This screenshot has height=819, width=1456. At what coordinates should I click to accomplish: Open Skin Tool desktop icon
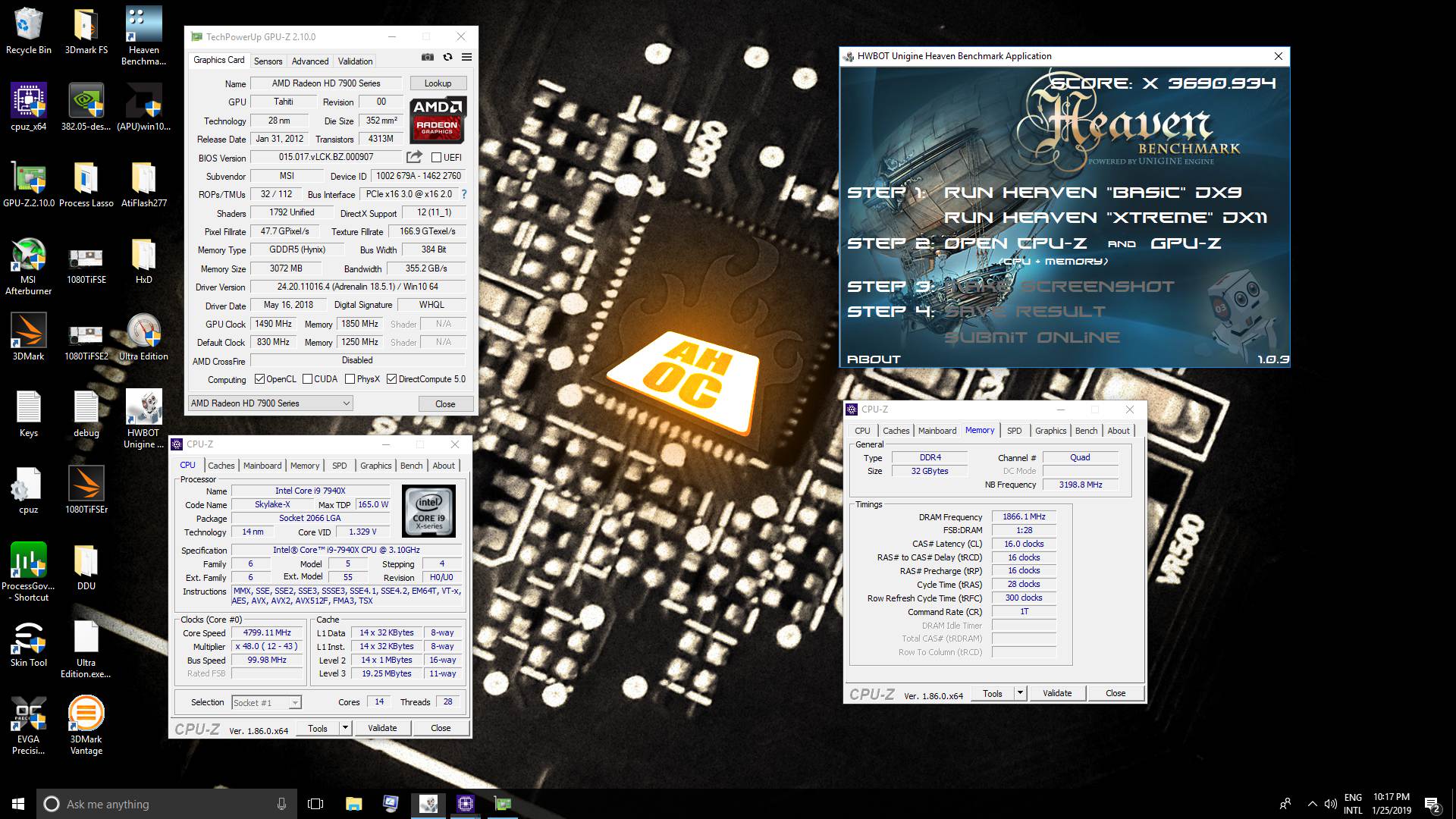point(29,643)
